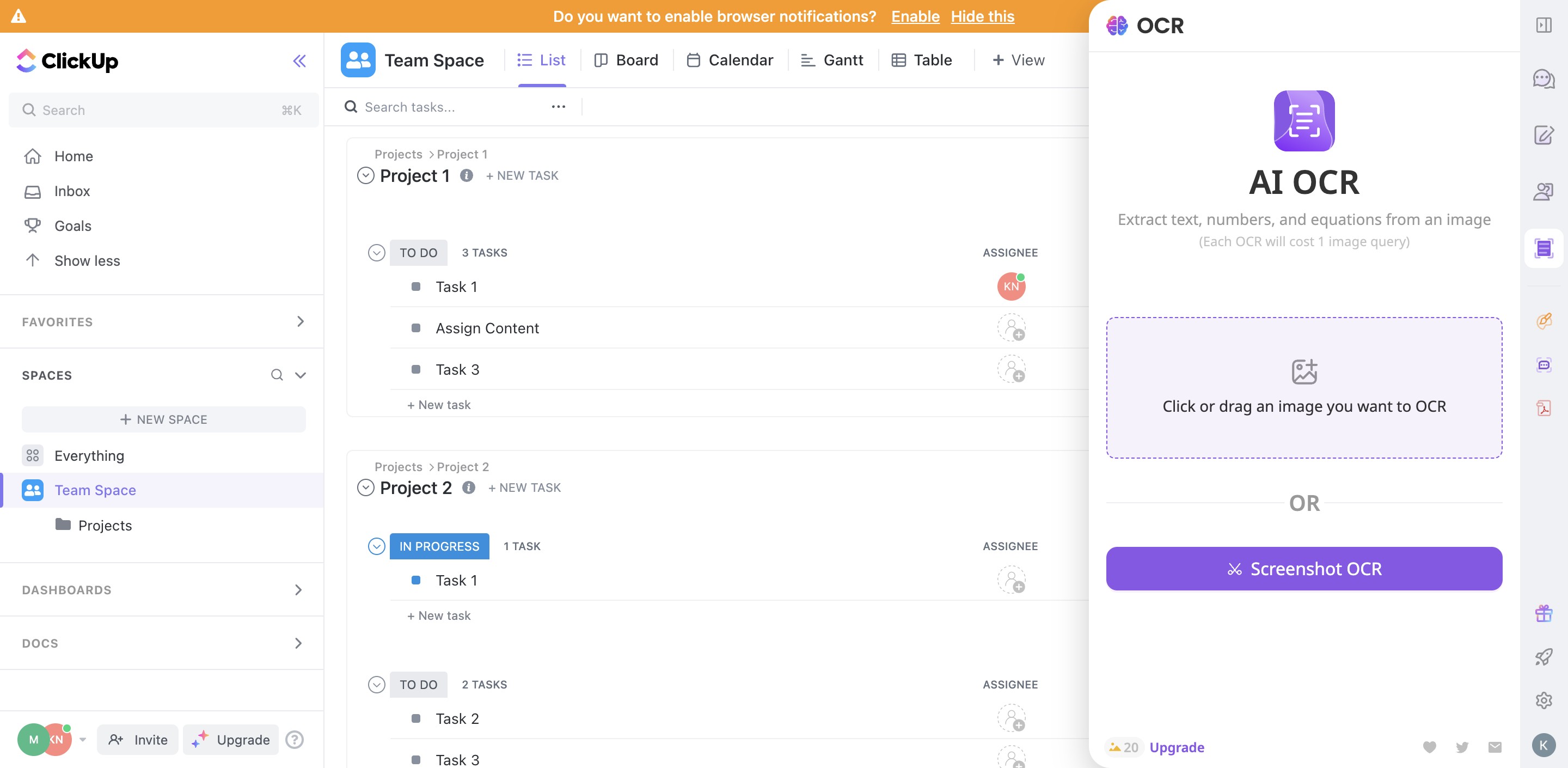This screenshot has height=768, width=1568.
Task: Collapse the Spaces section chevron
Action: pos(300,375)
